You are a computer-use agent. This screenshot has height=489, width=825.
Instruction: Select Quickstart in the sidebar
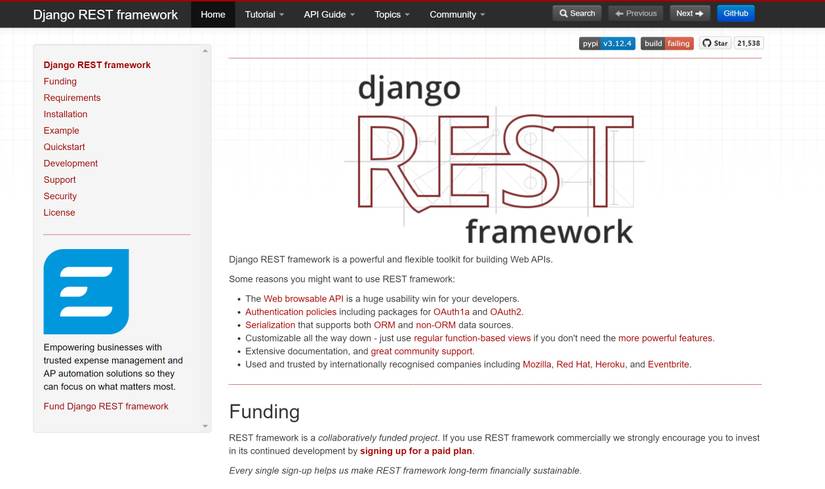coord(64,147)
